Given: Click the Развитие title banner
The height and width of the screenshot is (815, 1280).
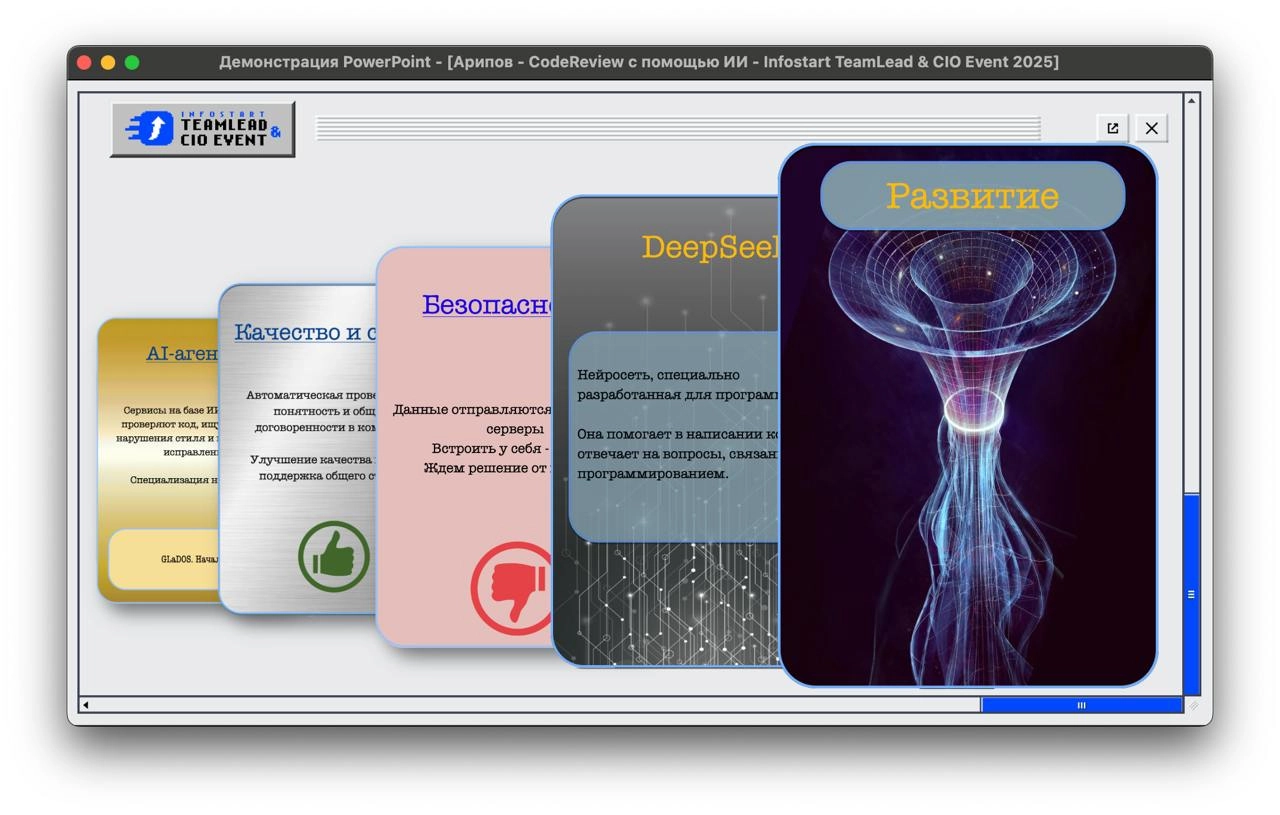Looking at the screenshot, I should 972,195.
